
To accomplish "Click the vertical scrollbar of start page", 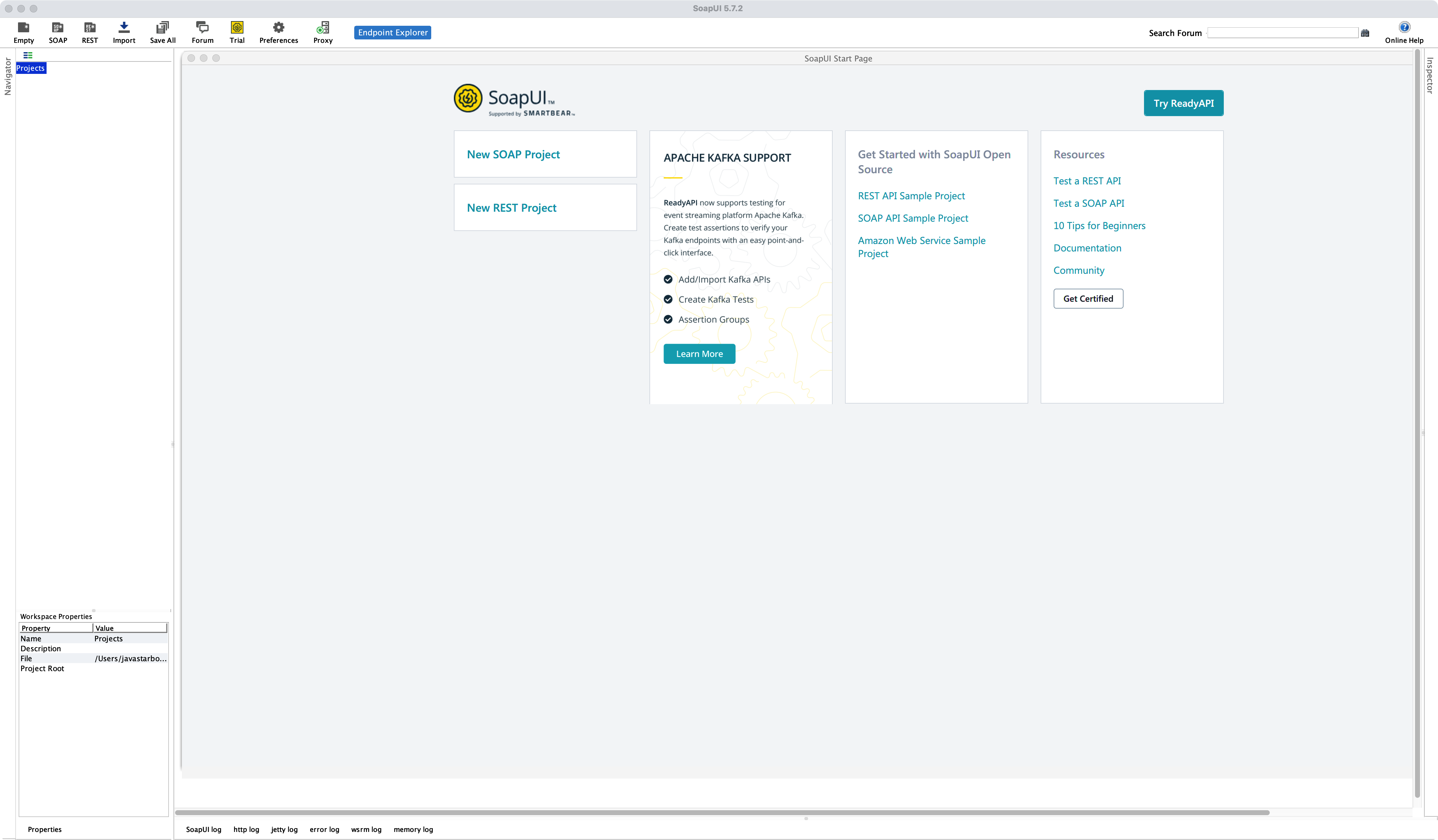I will click(x=1417, y=423).
